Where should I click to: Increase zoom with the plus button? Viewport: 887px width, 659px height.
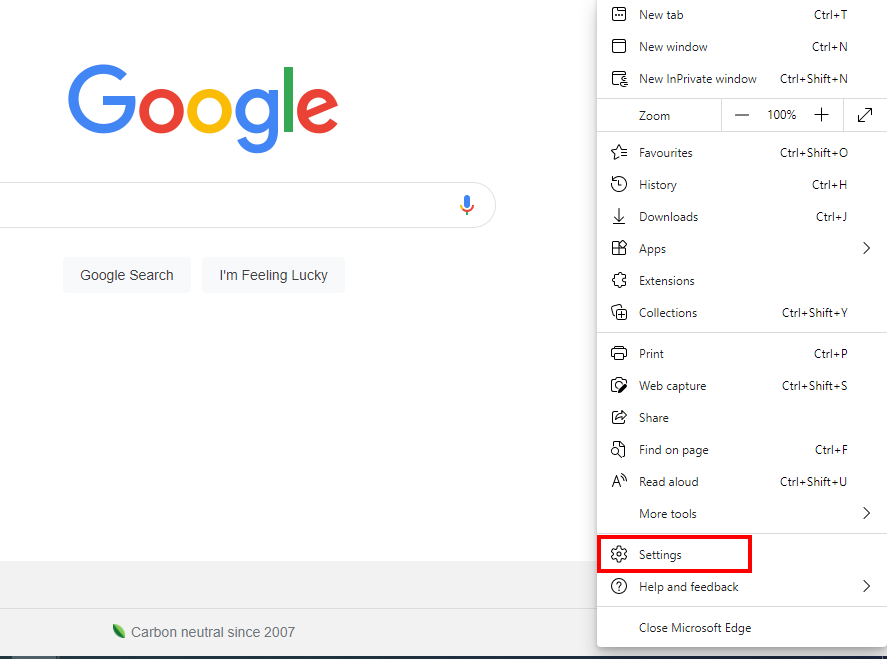coord(821,115)
